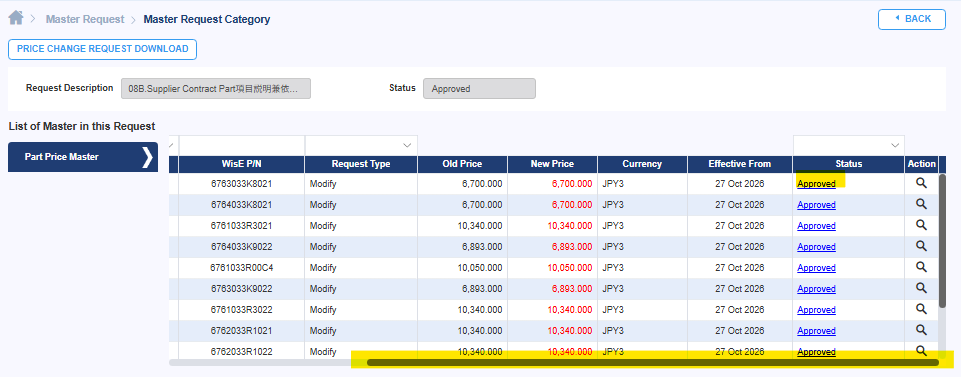Image resolution: width=961 pixels, height=377 pixels.
Task: Select part number cell 6764033K9022
Action: [x=241, y=246]
